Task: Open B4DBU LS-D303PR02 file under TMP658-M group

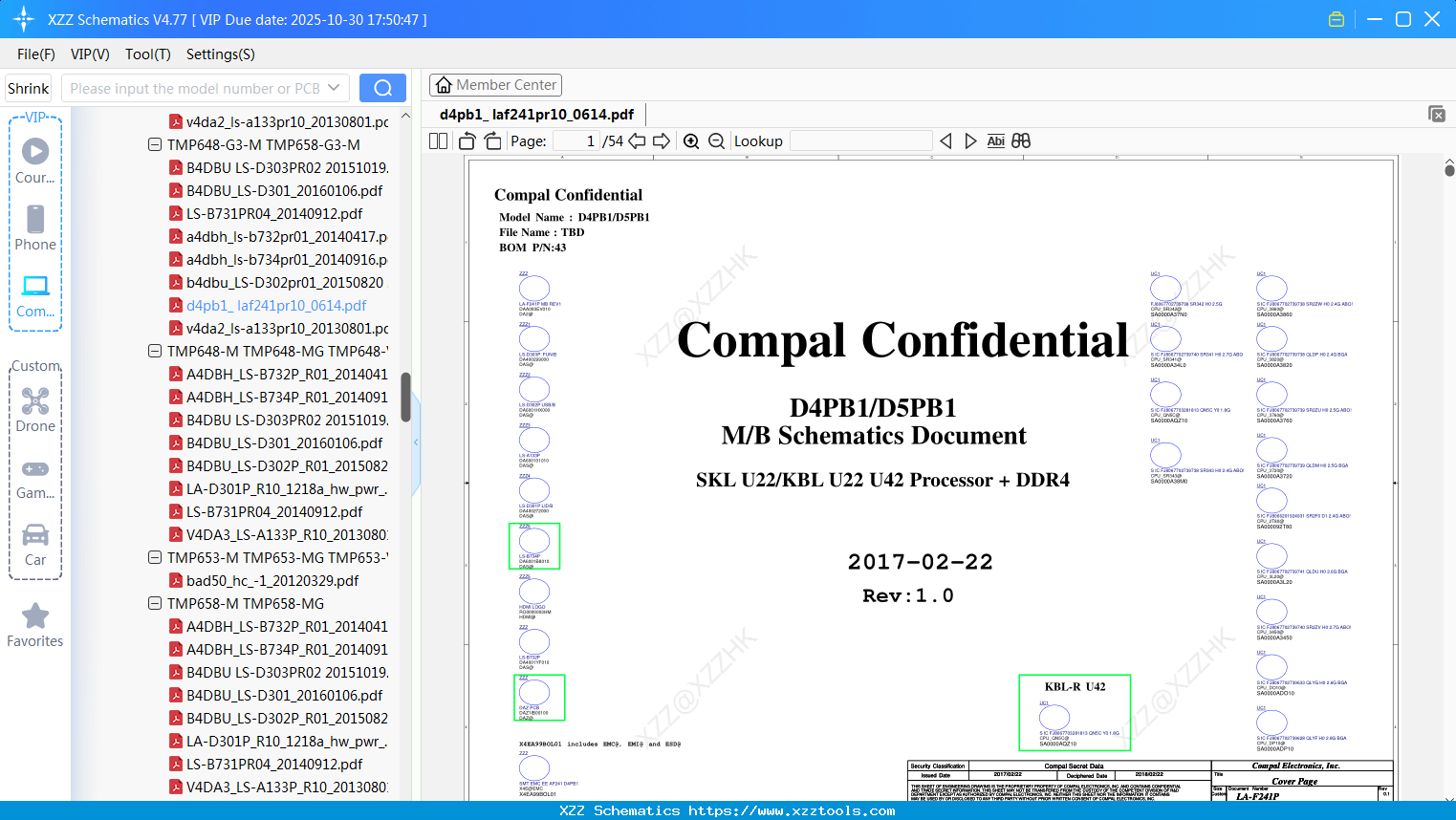Action: [279, 672]
